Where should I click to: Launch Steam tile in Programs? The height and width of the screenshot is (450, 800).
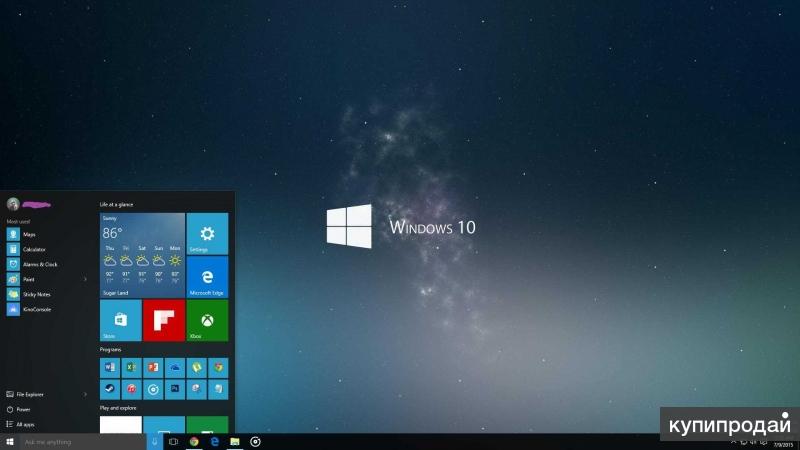(110, 389)
